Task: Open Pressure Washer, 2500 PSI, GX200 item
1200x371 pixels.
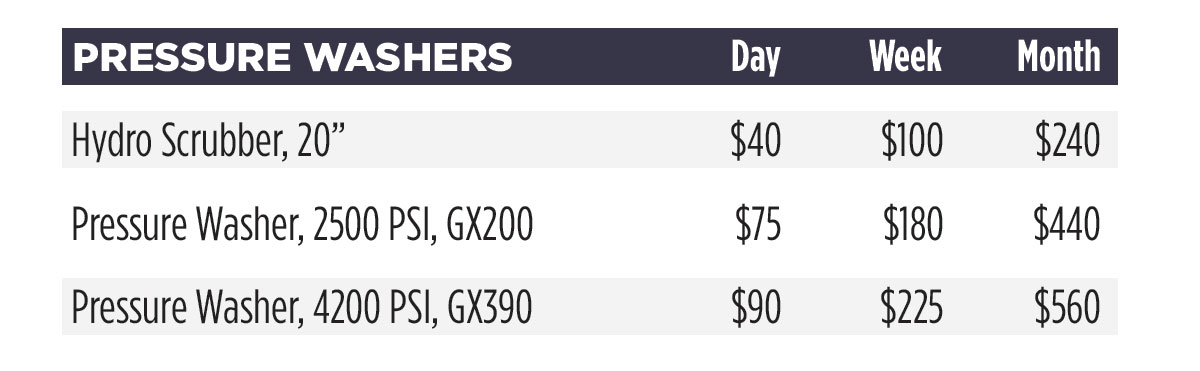Action: (x=302, y=226)
